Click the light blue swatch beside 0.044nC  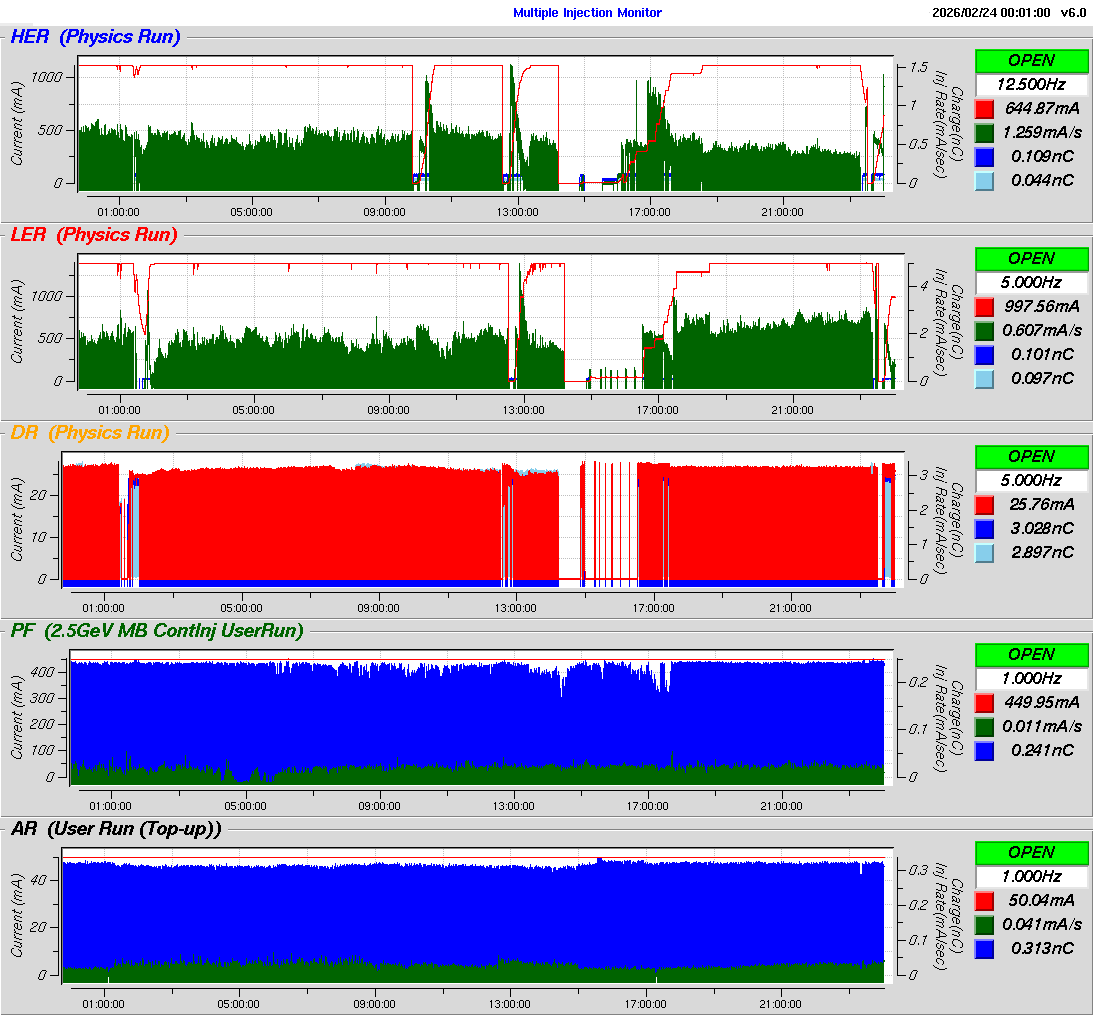984,181
